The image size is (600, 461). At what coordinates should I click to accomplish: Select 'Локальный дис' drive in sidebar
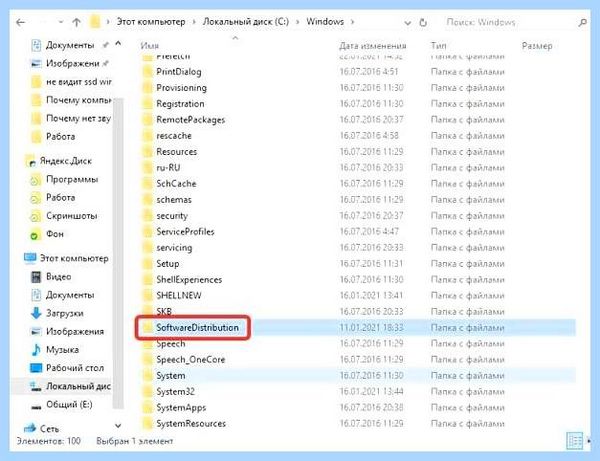(x=78, y=386)
